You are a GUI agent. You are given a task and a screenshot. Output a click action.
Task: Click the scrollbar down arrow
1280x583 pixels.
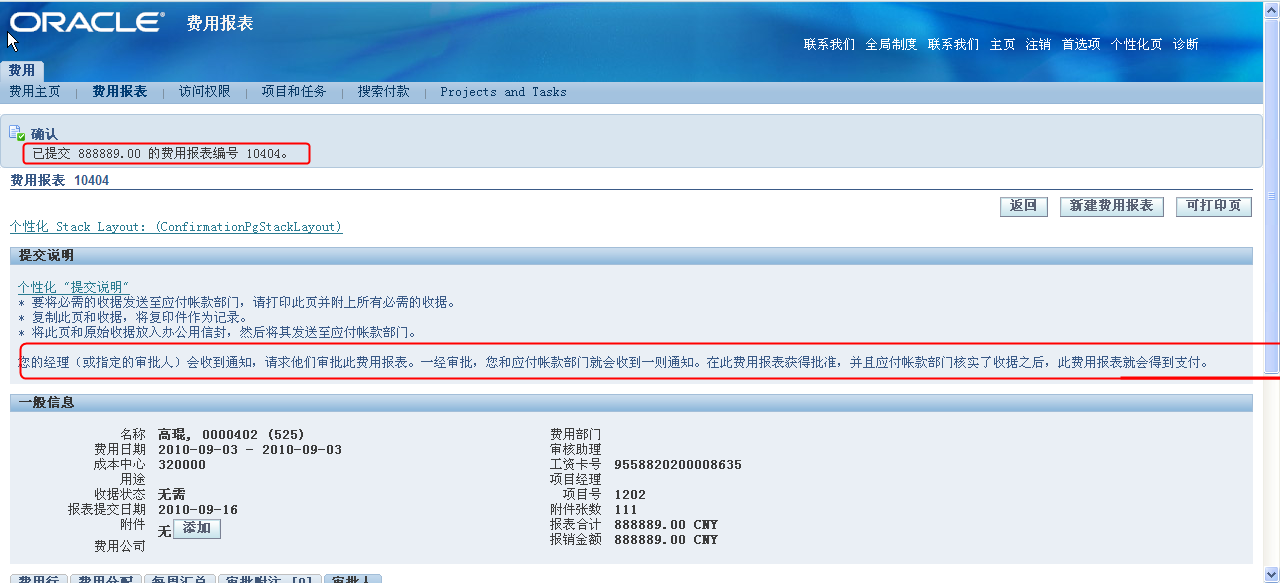pos(1272,575)
